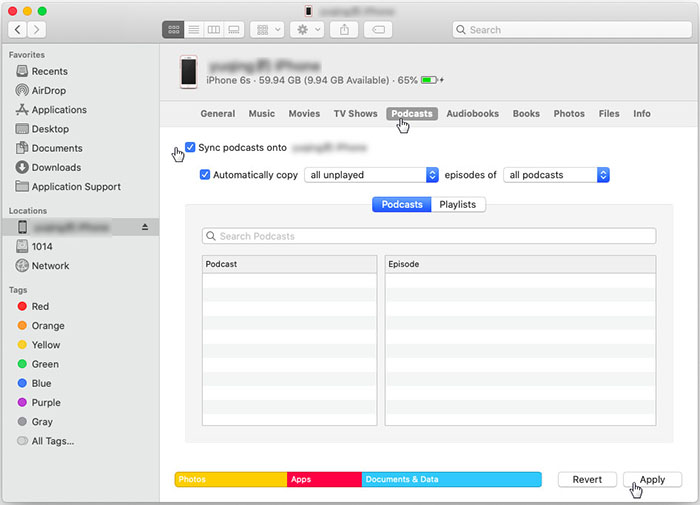Open the Files tab
Screen dimensions: 700x505
point(609,113)
